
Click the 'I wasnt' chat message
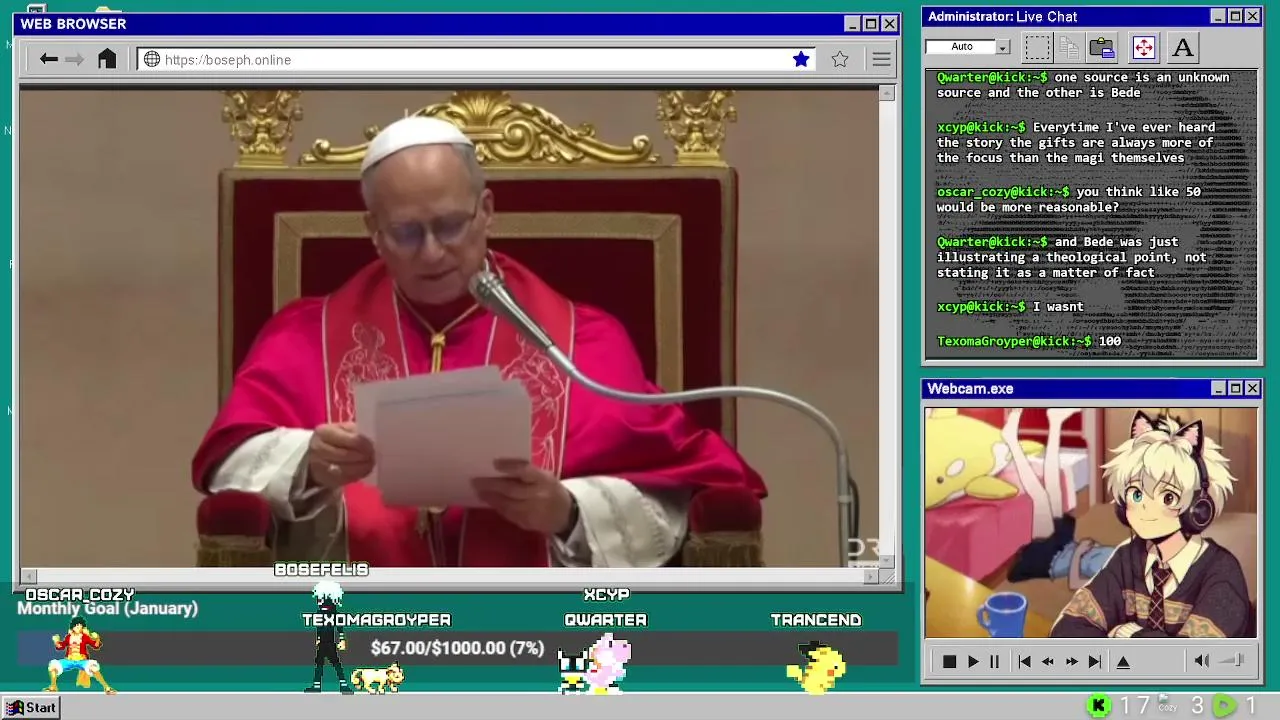(1058, 306)
